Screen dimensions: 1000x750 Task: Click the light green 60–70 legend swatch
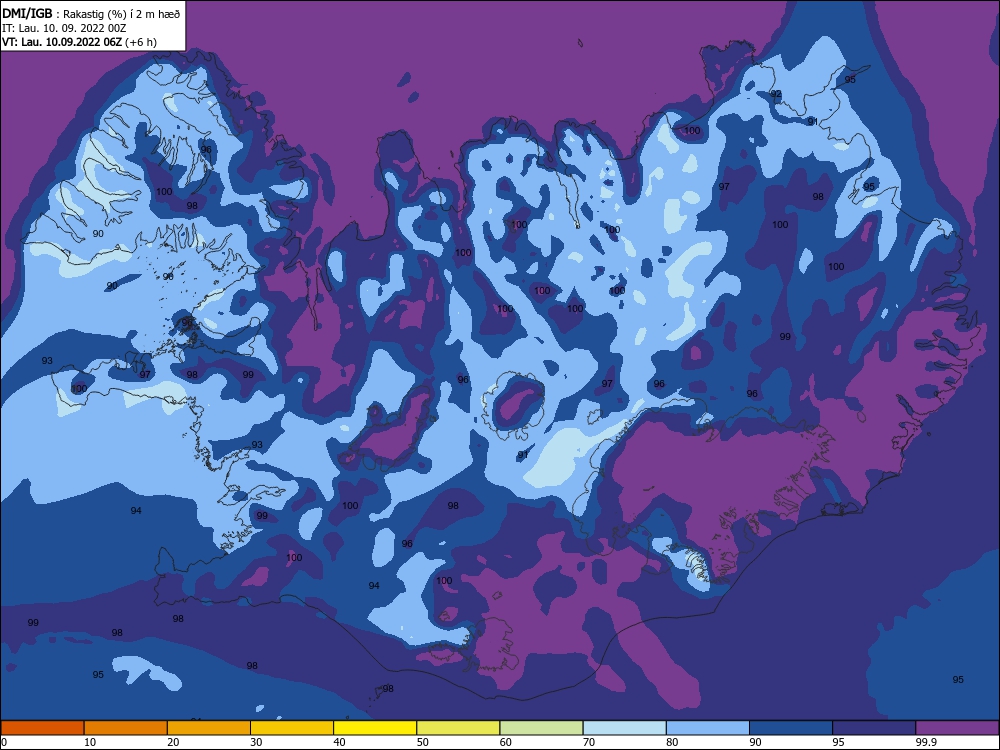click(541, 728)
